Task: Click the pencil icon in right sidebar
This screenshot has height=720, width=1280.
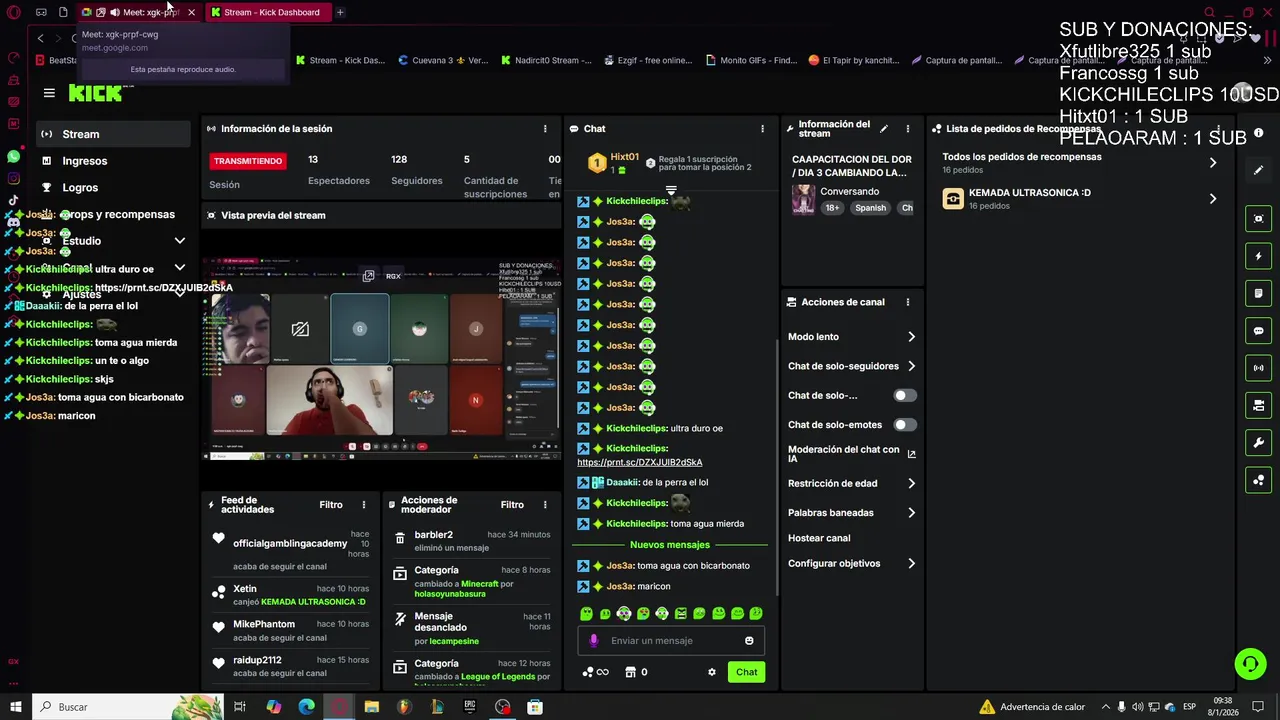Action: pyautogui.click(x=1259, y=170)
